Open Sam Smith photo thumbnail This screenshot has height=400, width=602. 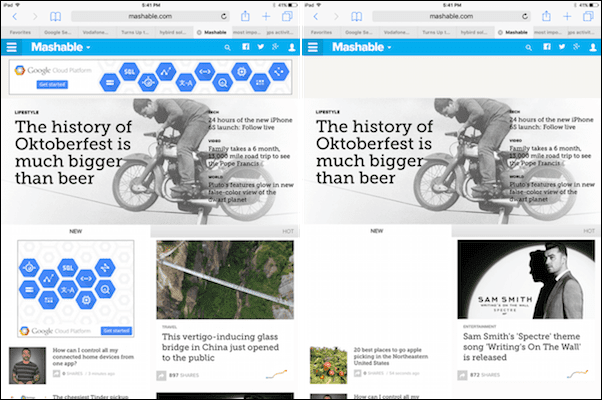coord(526,279)
